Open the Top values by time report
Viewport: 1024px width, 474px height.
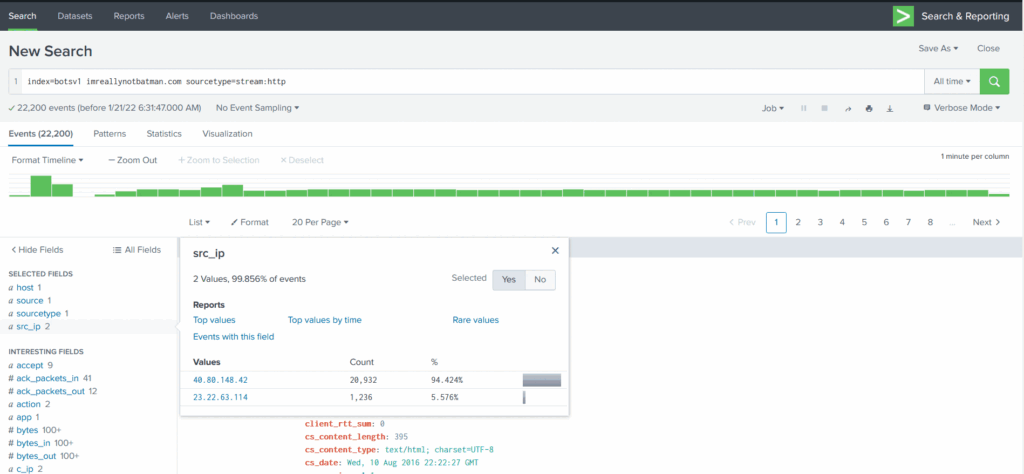coord(325,320)
